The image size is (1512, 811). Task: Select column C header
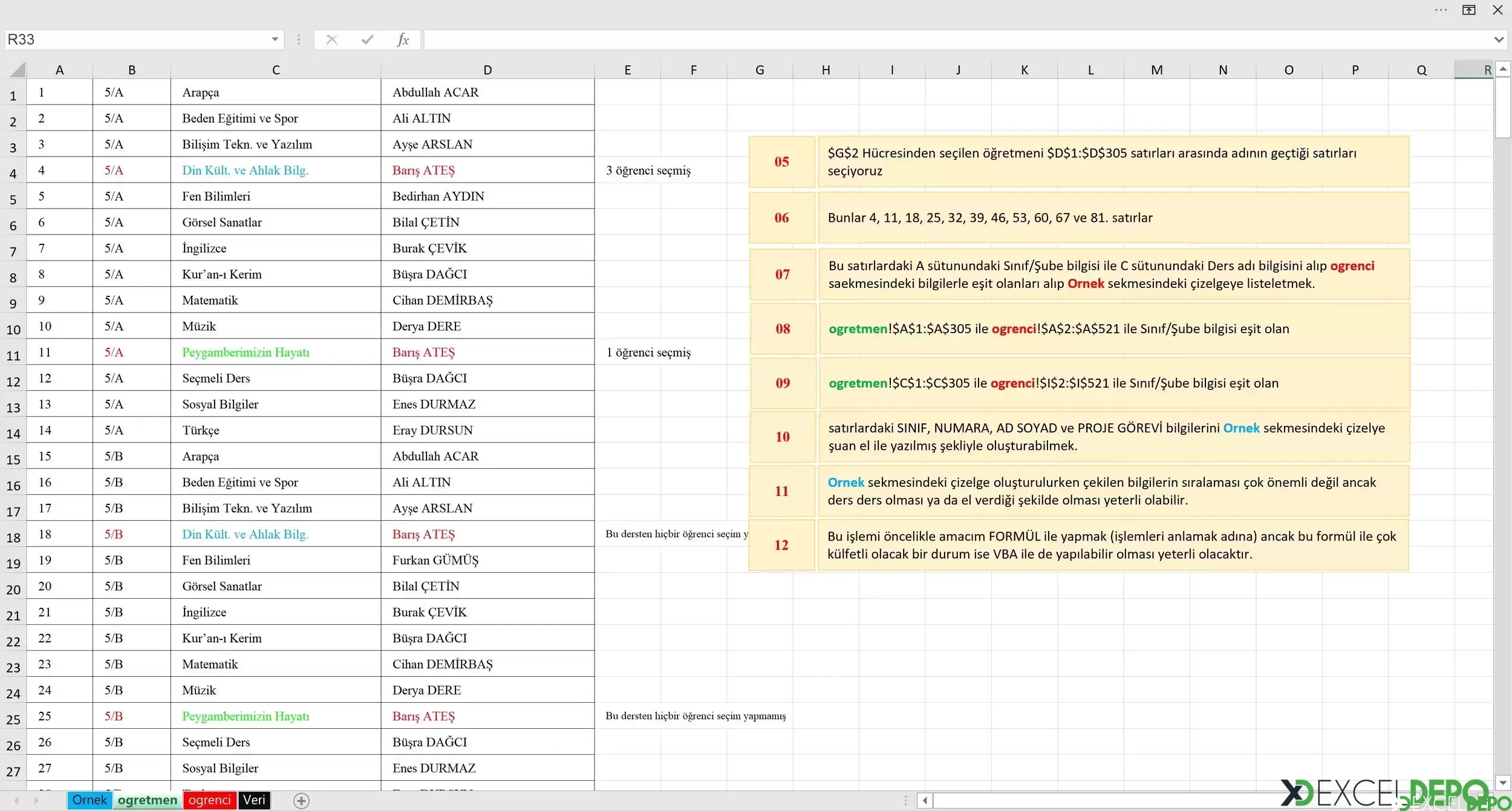[x=276, y=70]
